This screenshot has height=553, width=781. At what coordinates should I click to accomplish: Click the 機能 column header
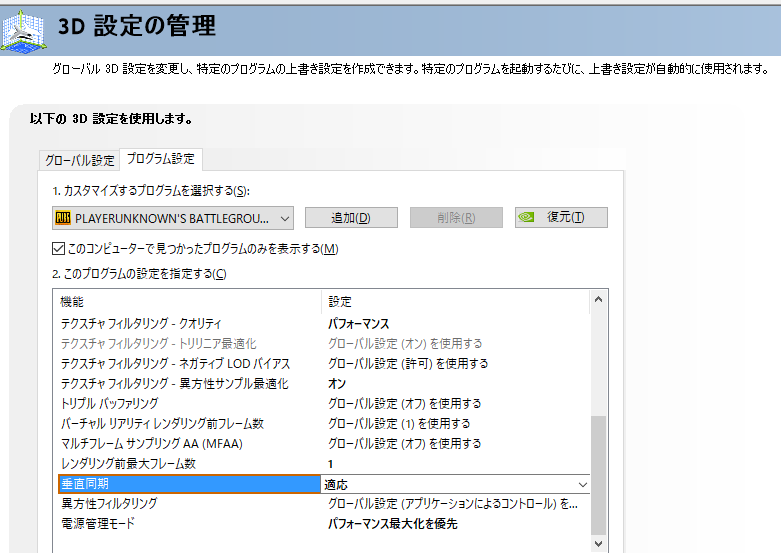click(x=72, y=301)
